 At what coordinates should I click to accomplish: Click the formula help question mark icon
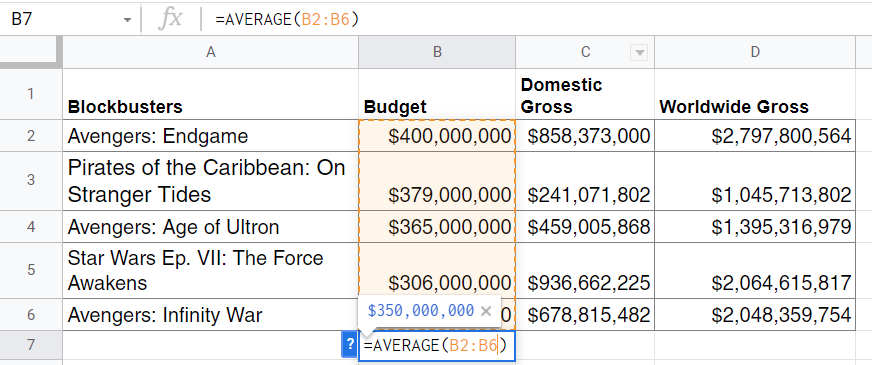[349, 346]
